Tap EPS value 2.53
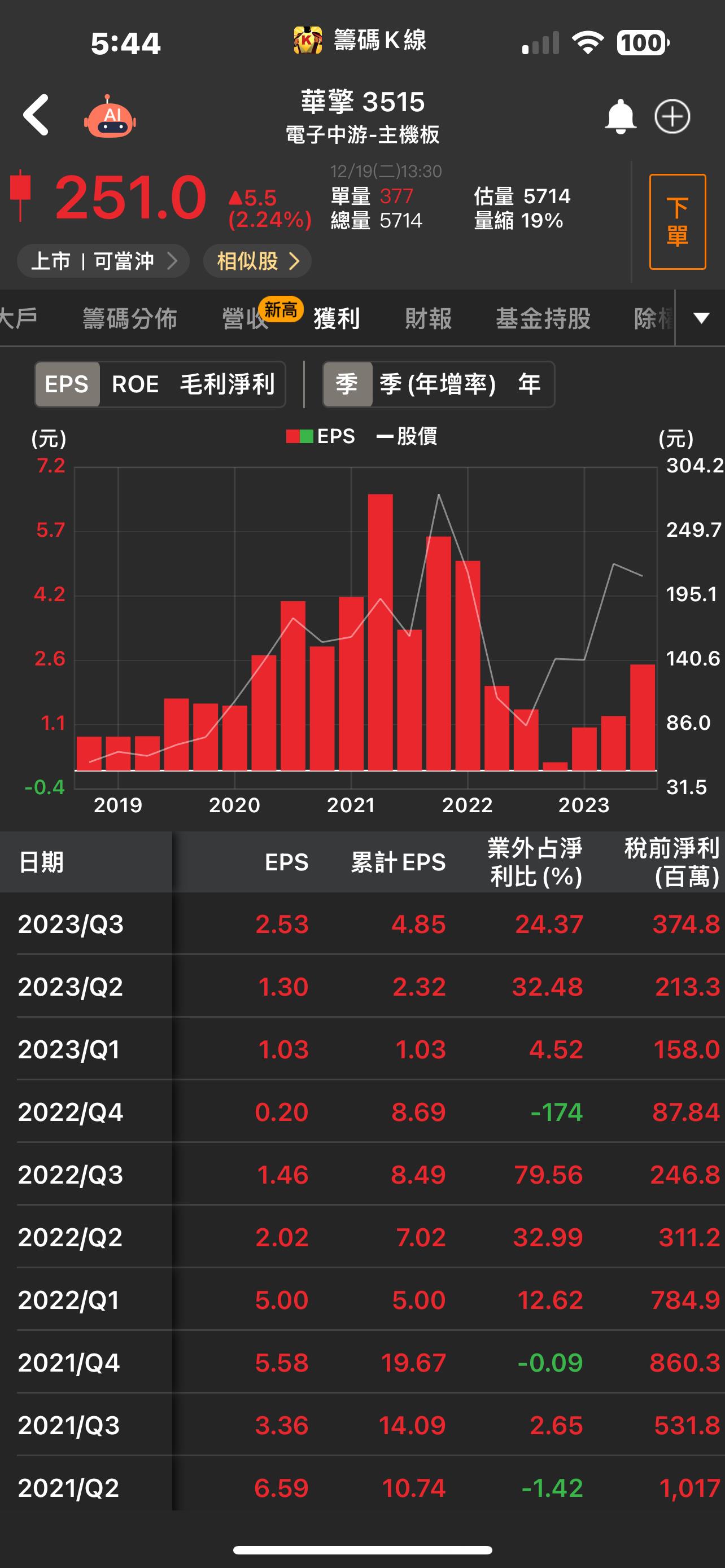The width and height of the screenshot is (725, 1568). point(282,924)
